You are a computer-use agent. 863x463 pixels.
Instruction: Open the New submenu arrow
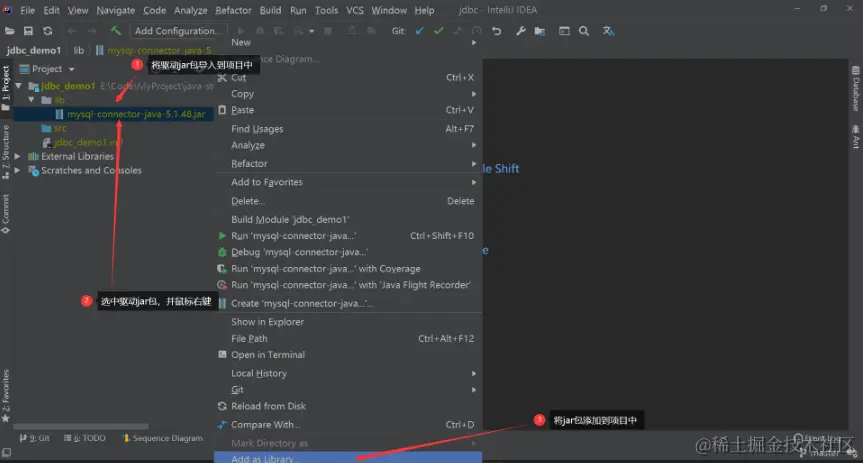pyautogui.click(x=474, y=42)
